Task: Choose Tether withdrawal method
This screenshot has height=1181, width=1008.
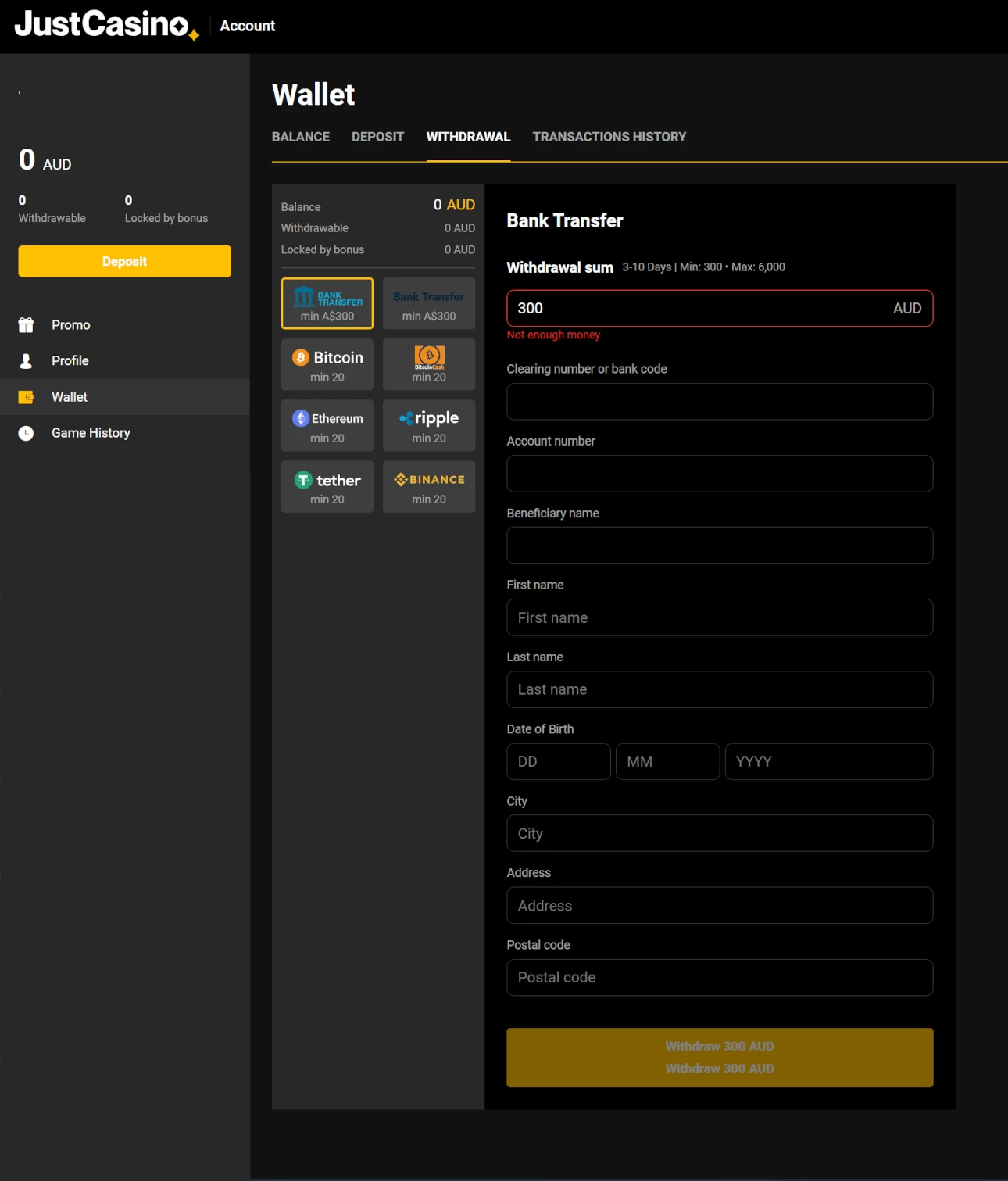Action: pos(327,486)
